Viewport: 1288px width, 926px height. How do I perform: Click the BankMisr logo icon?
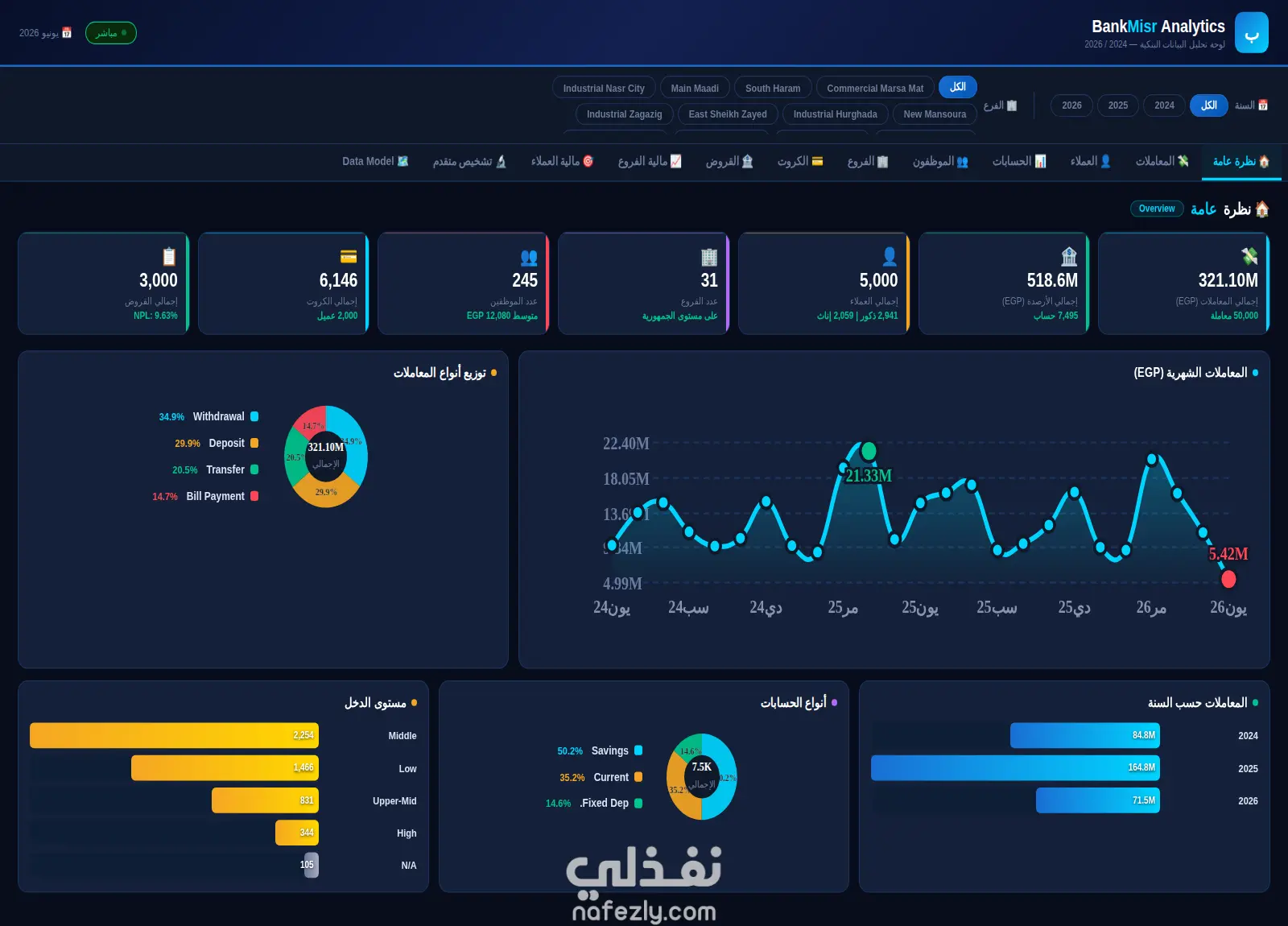(x=1251, y=33)
